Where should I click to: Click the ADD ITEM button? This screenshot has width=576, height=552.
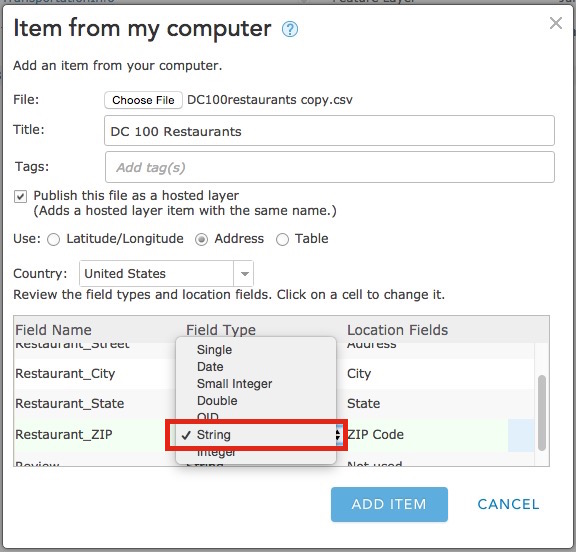coord(389,504)
